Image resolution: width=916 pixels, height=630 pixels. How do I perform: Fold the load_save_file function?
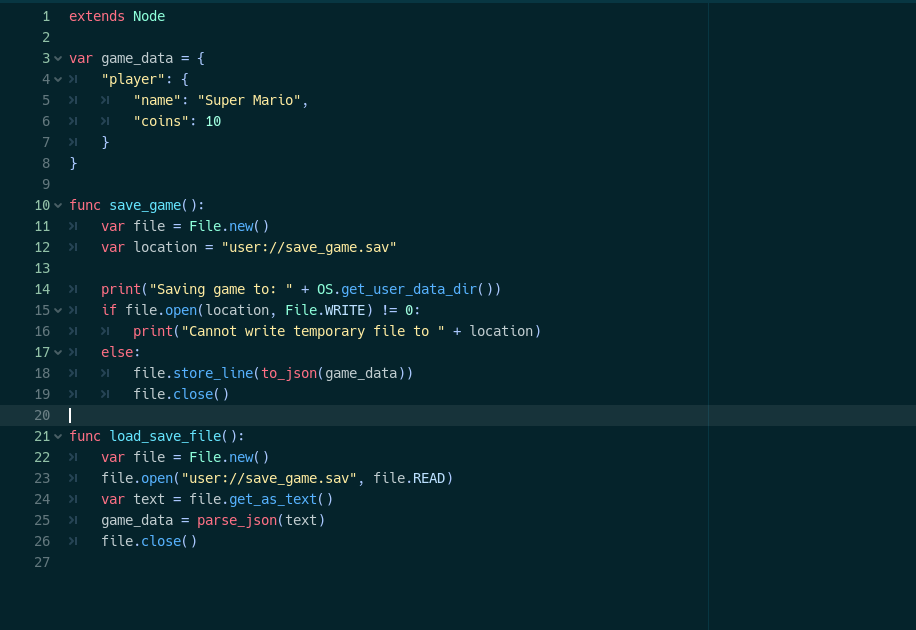click(x=58, y=436)
